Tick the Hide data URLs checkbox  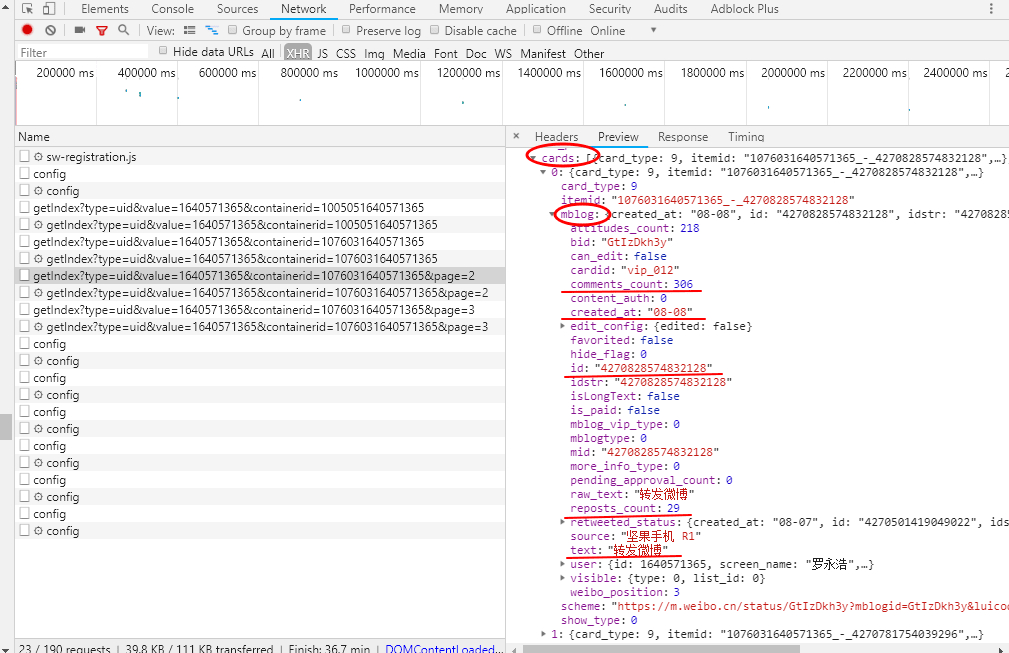tap(163, 51)
